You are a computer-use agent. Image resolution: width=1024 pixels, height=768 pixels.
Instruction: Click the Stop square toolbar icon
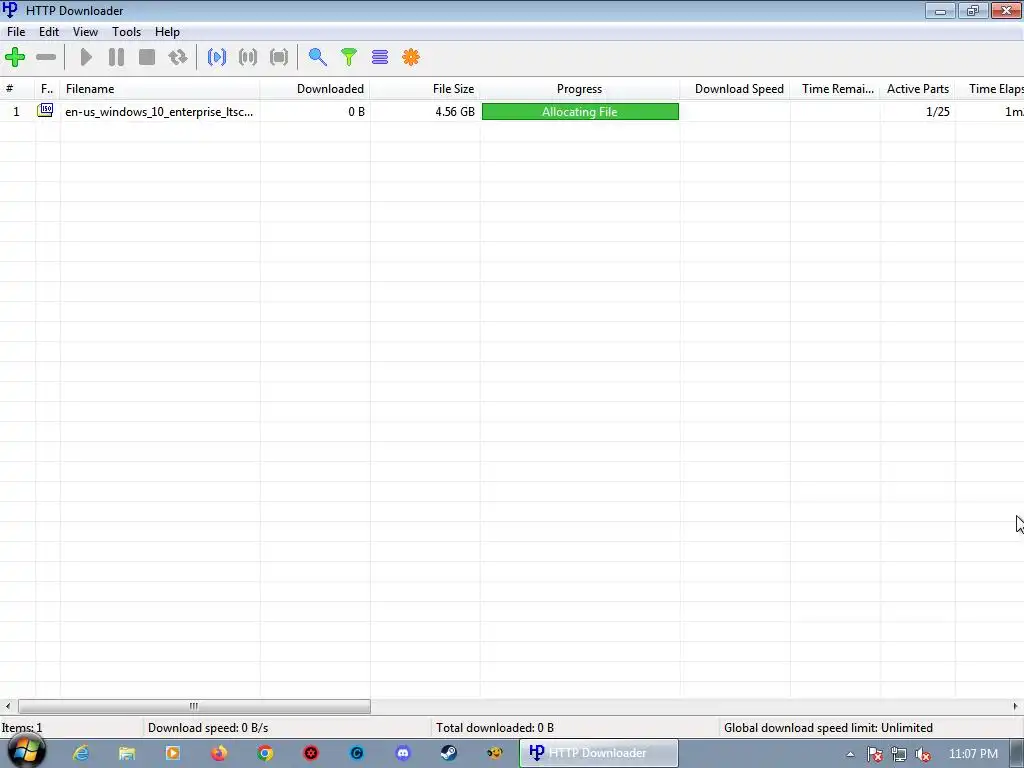(x=147, y=57)
